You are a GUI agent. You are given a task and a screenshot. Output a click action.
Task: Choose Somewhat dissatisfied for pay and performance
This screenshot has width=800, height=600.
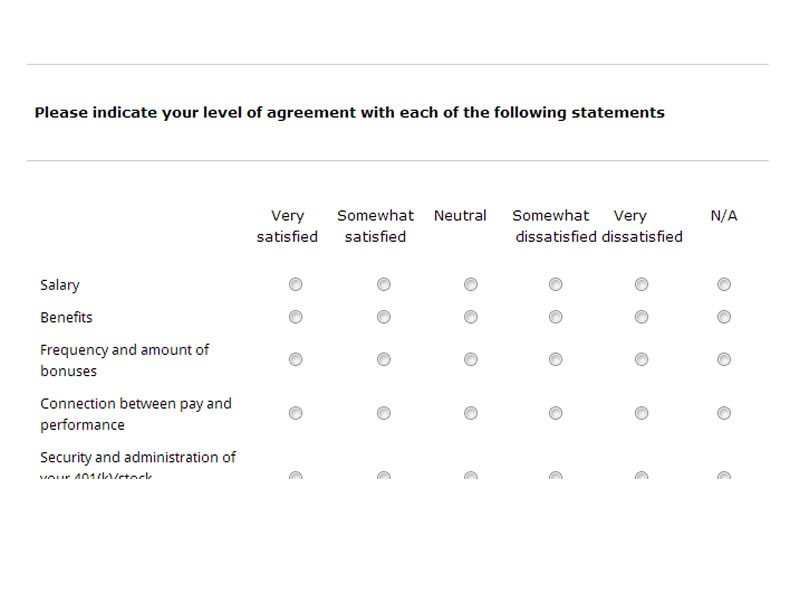(555, 412)
